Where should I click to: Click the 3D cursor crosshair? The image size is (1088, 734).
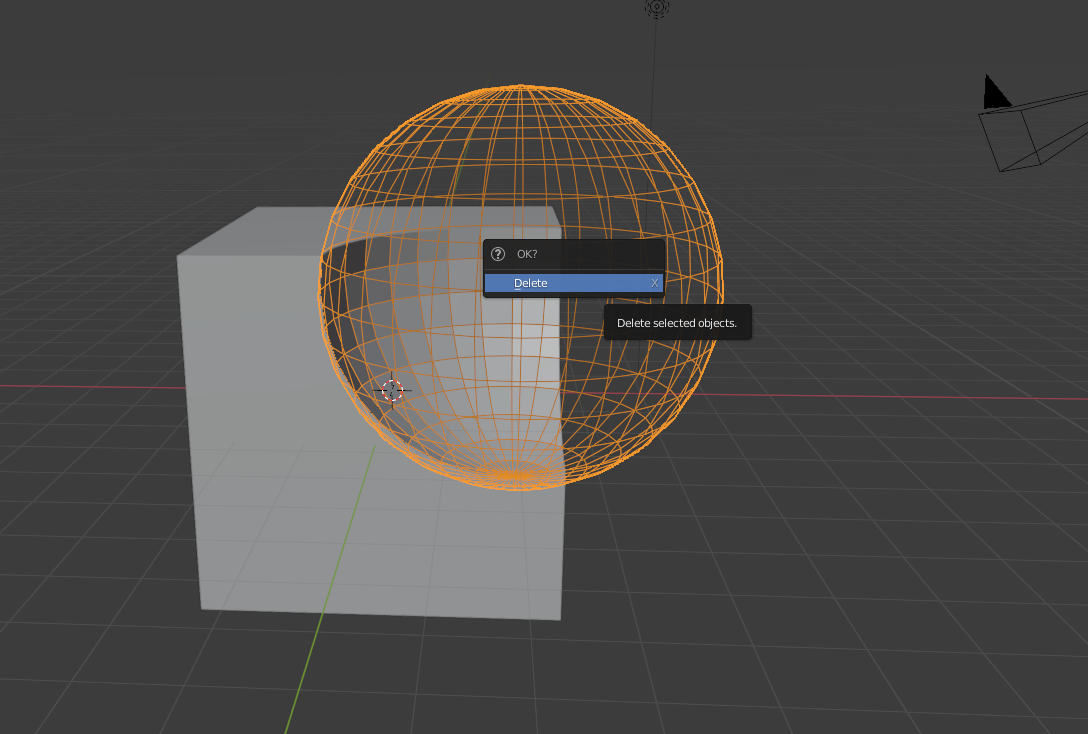click(392, 391)
